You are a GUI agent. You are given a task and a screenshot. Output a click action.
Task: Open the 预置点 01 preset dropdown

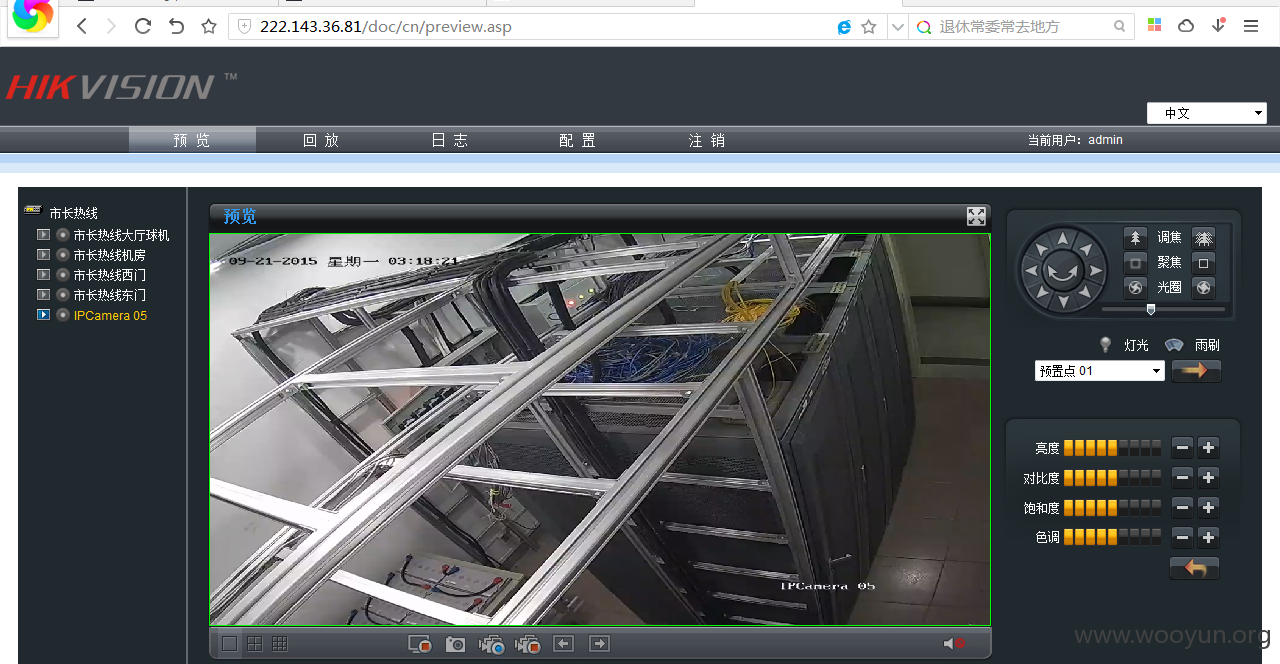tap(1100, 371)
